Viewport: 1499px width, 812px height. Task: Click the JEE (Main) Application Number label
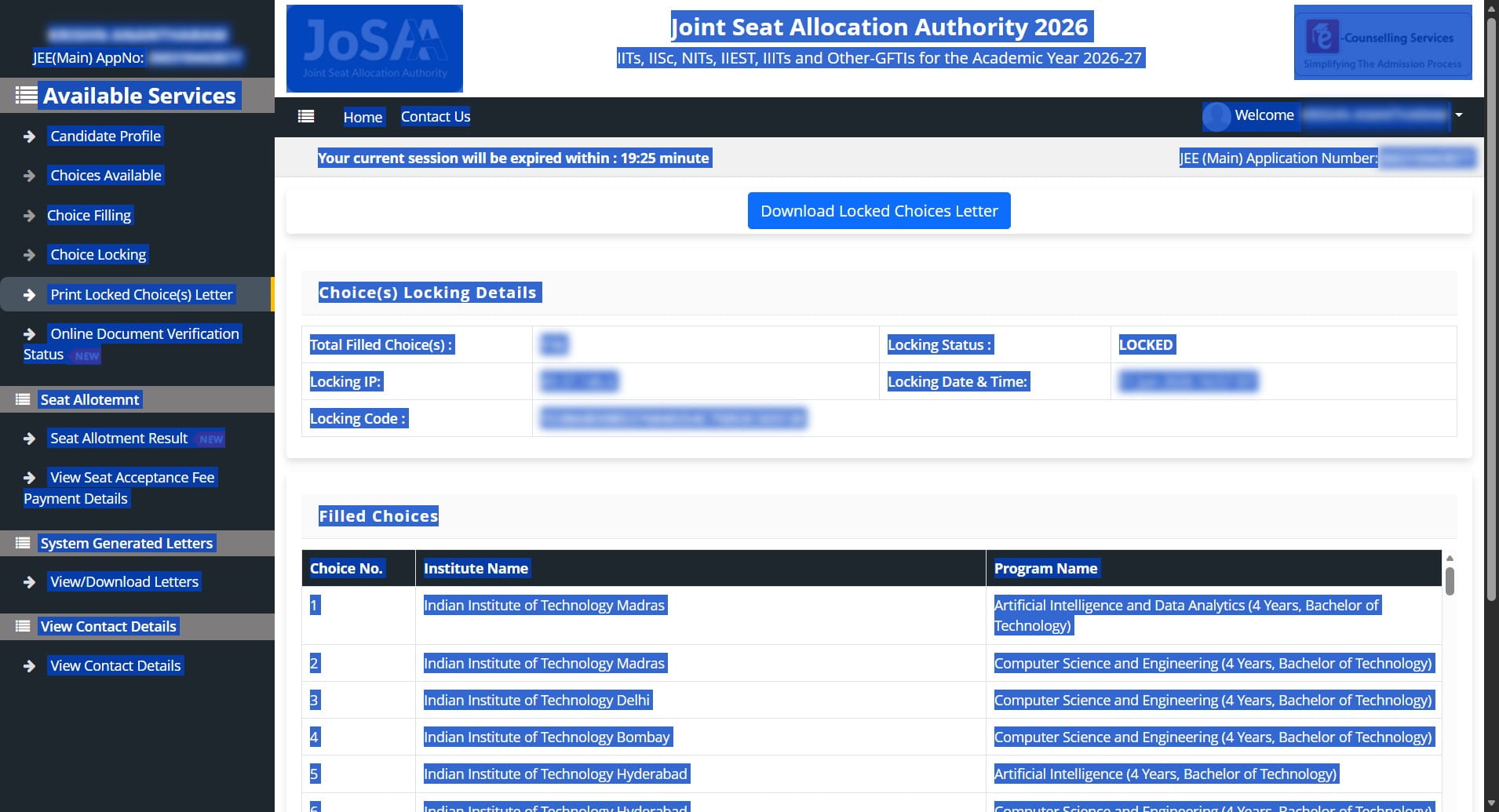(1278, 158)
